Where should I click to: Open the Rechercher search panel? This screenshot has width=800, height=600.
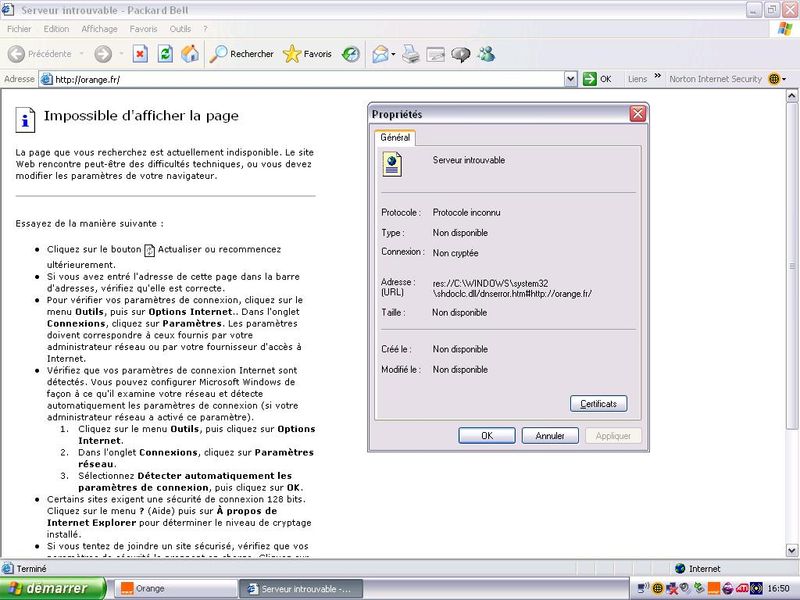pyautogui.click(x=242, y=54)
